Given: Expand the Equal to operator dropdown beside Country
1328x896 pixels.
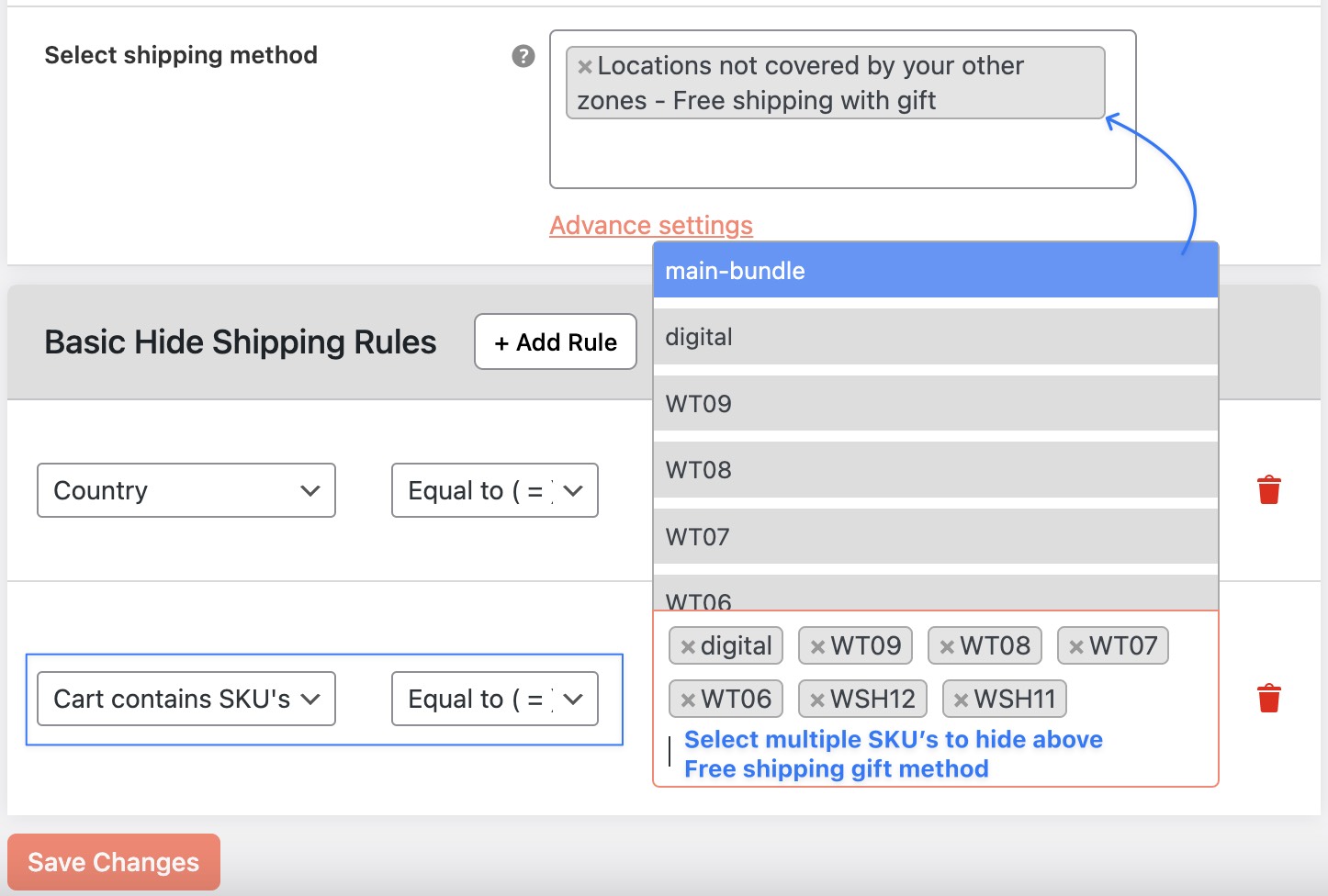Looking at the screenshot, I should pos(494,490).
